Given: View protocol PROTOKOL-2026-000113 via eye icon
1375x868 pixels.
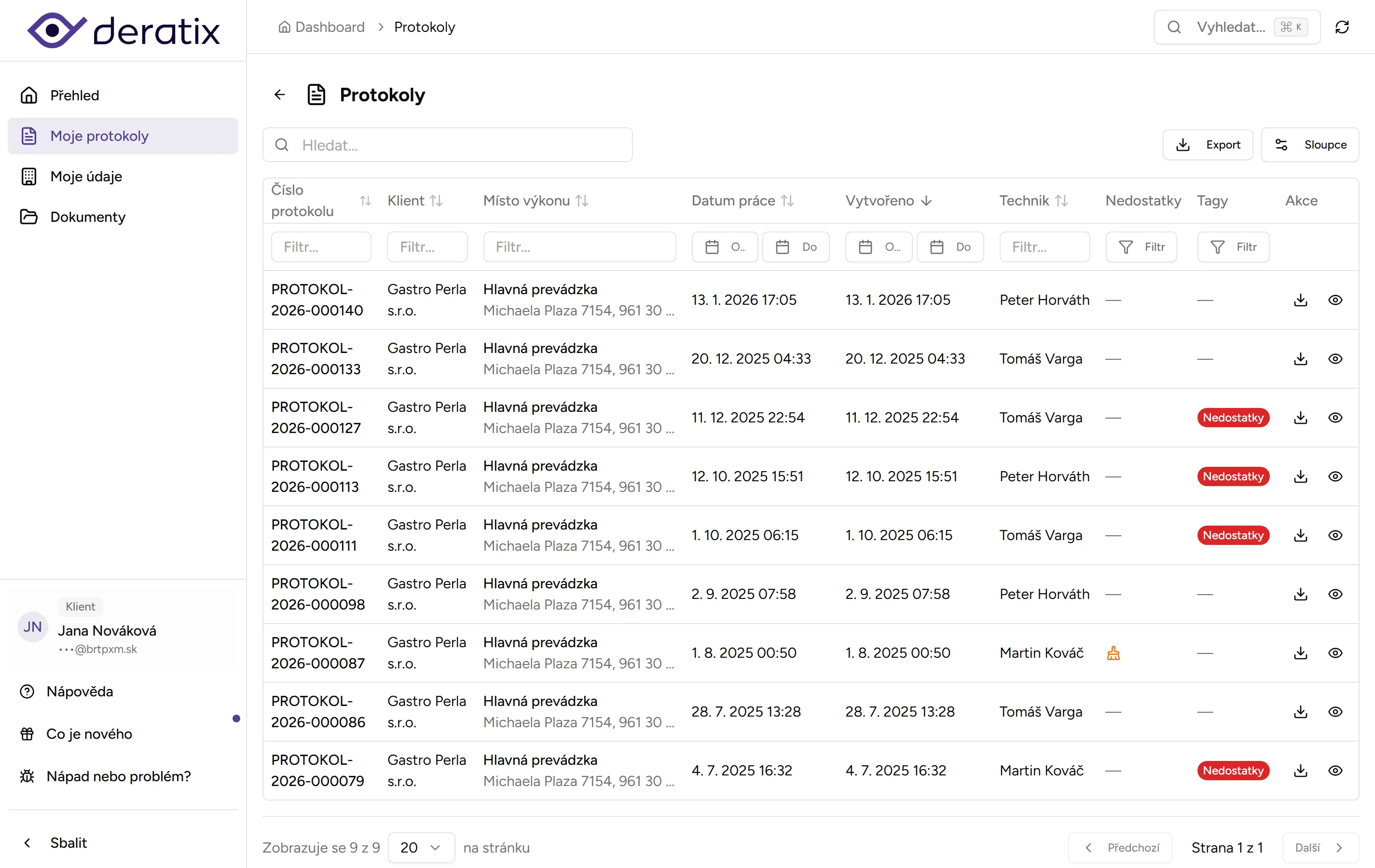Looking at the screenshot, I should point(1335,476).
